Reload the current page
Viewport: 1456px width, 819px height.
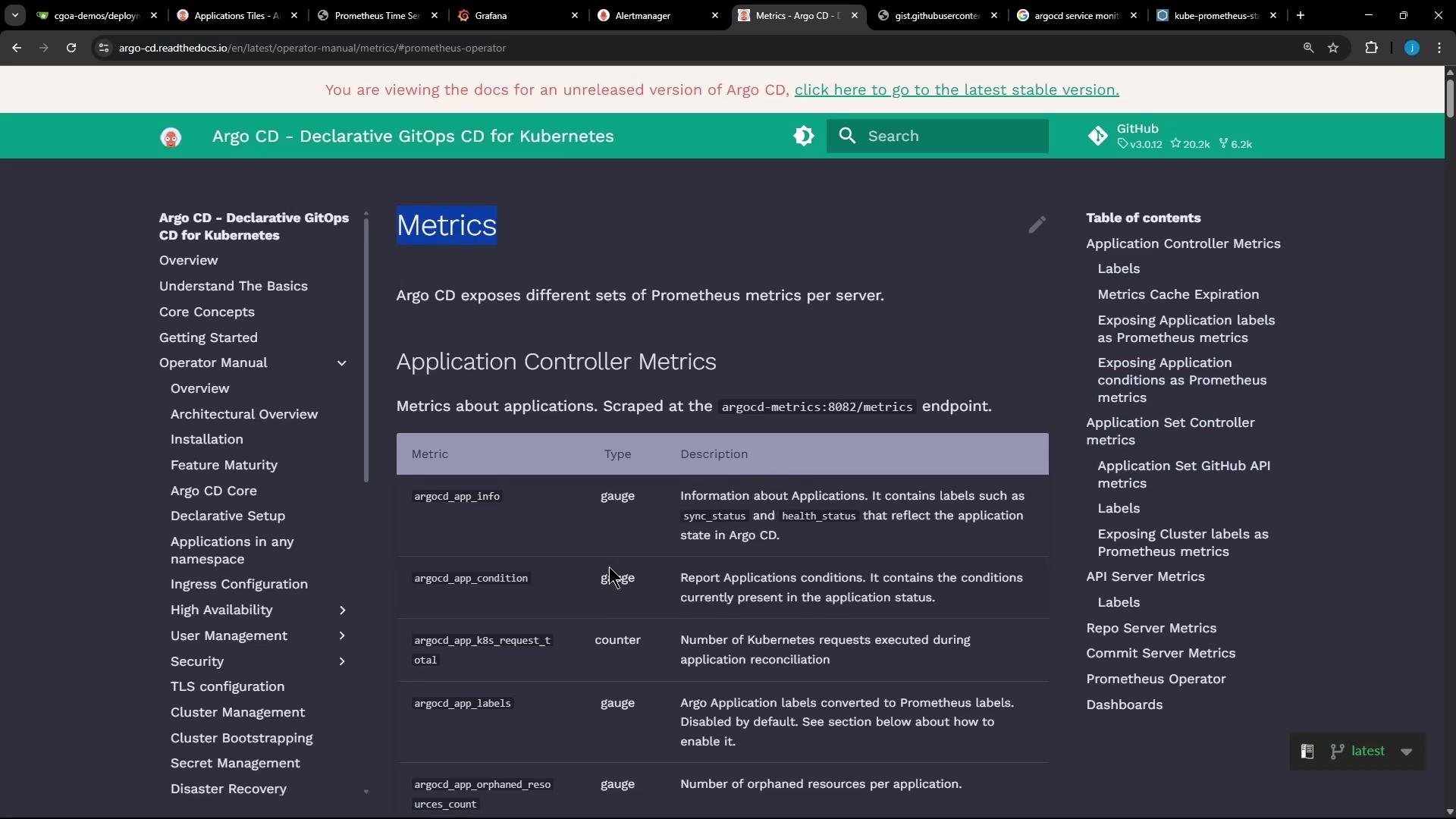71,48
